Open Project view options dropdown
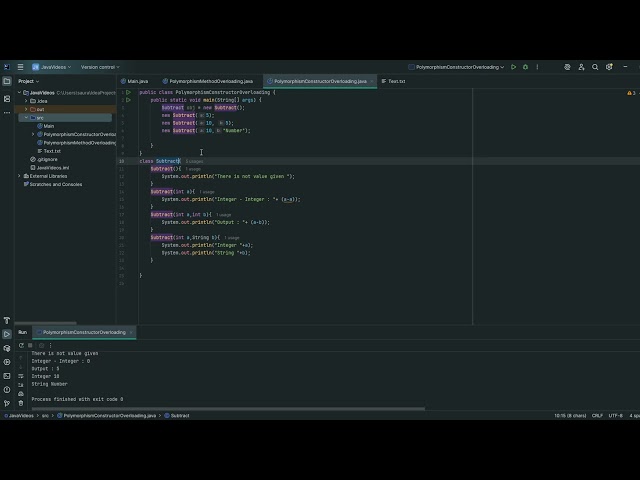Image resolution: width=640 pixels, height=480 pixels. click(29, 81)
